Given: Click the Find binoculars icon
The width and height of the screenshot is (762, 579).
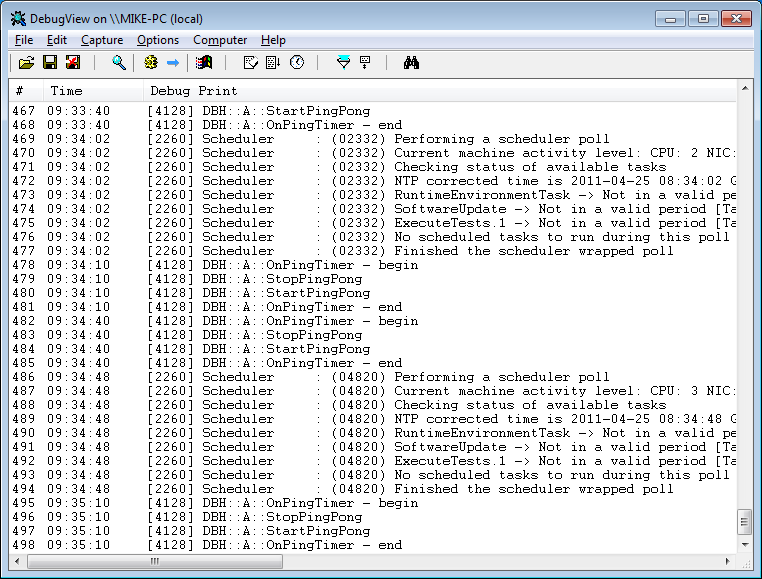Looking at the screenshot, I should (x=411, y=62).
